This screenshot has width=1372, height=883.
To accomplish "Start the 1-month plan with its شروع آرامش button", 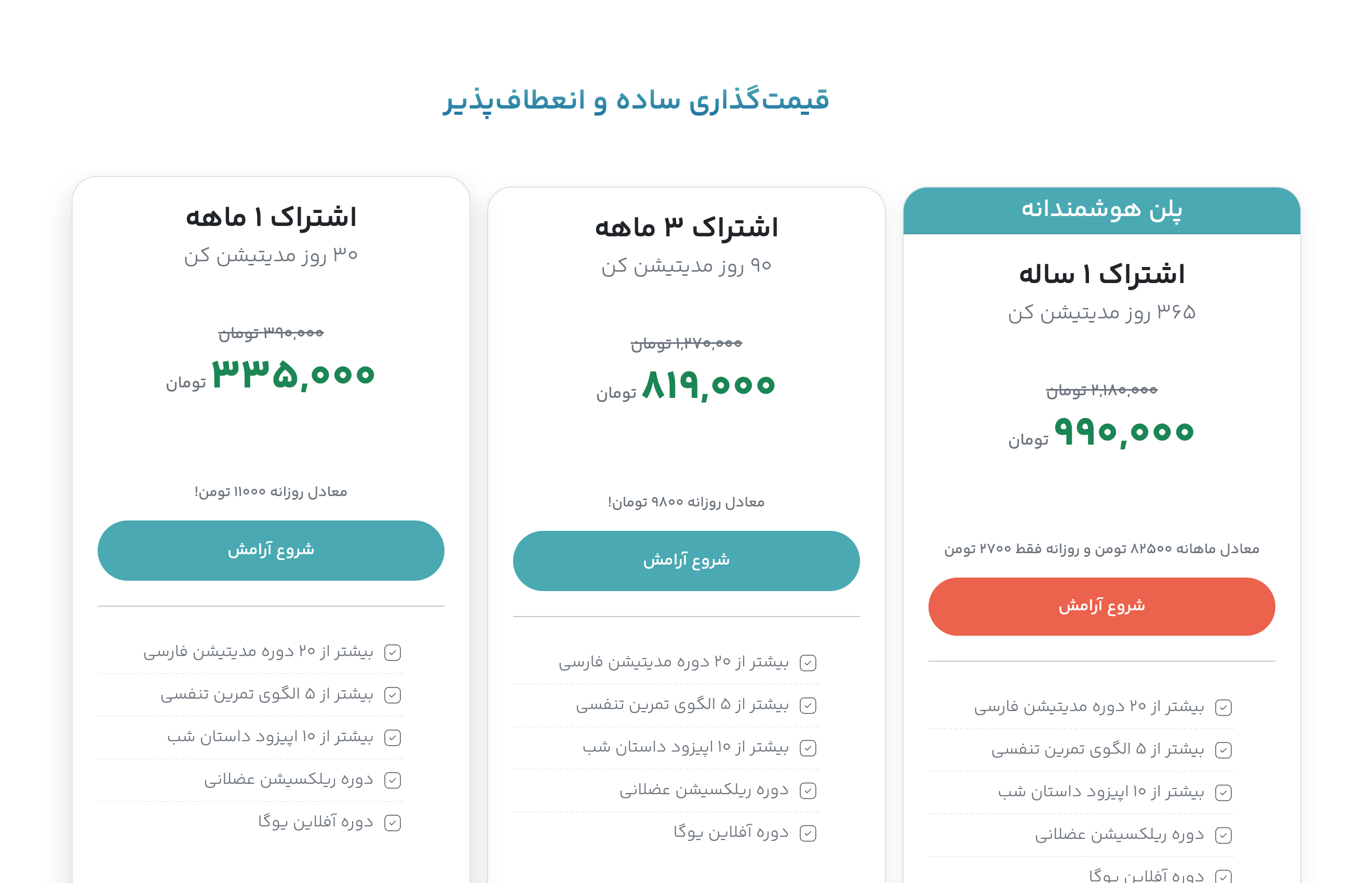I will click(x=271, y=551).
